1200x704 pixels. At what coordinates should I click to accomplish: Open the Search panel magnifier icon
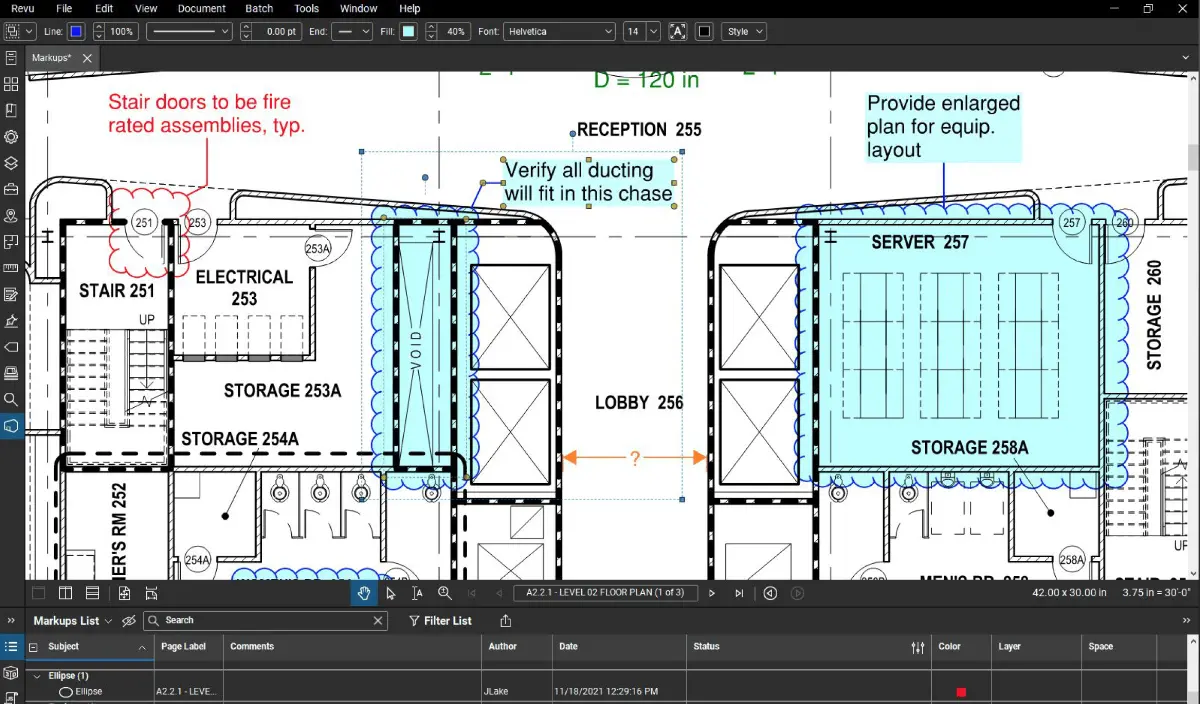point(11,399)
